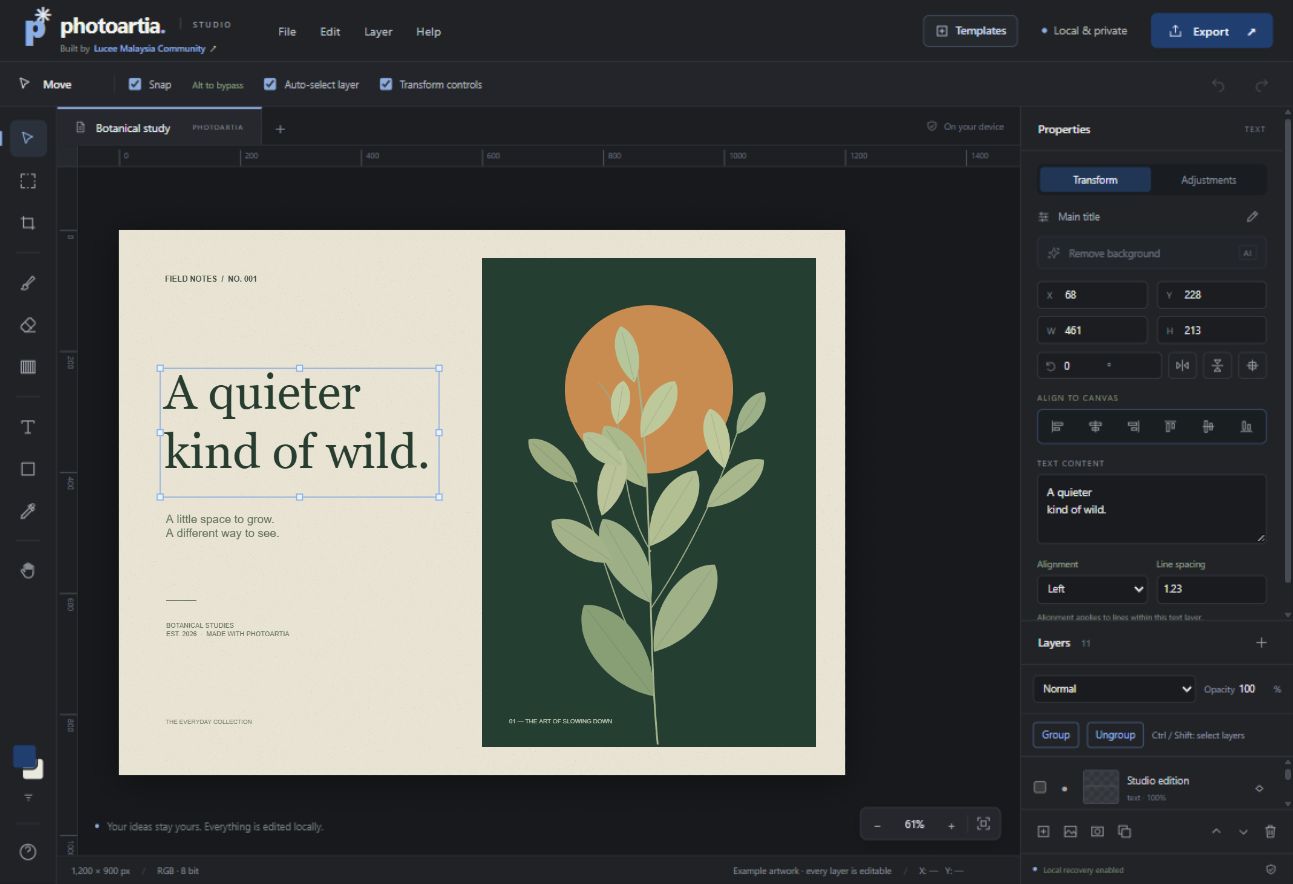Click the blue foreground color swatch
The width and height of the screenshot is (1293, 884).
24,756
